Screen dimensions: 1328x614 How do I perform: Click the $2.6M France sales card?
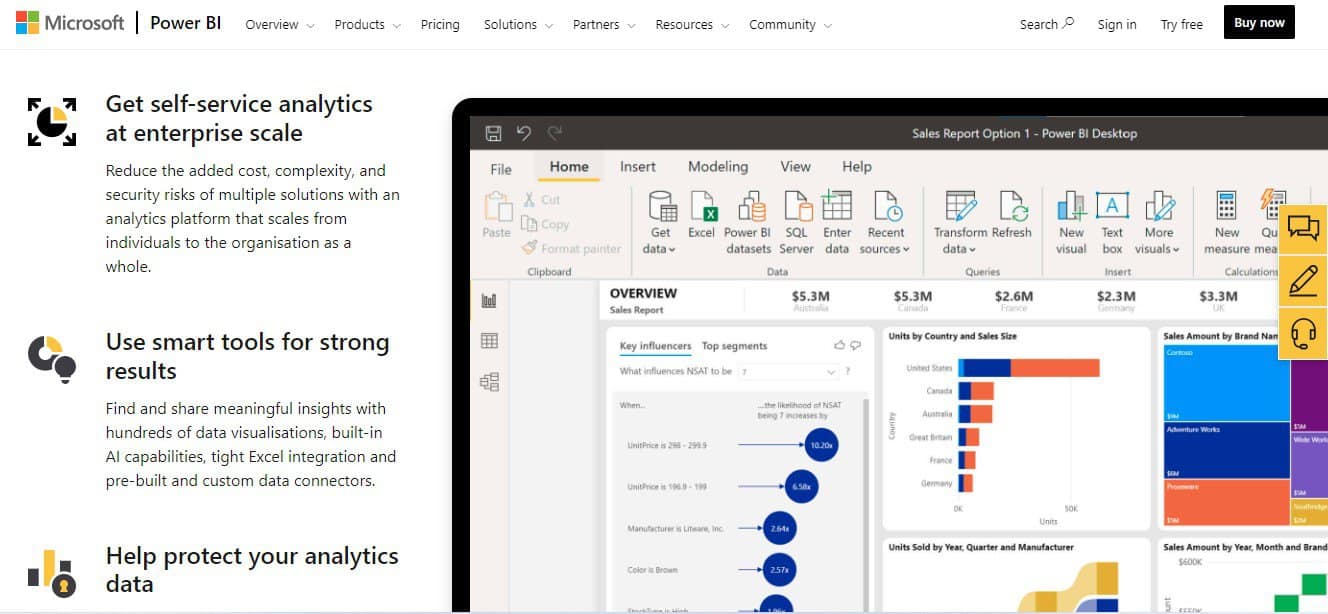click(1014, 300)
